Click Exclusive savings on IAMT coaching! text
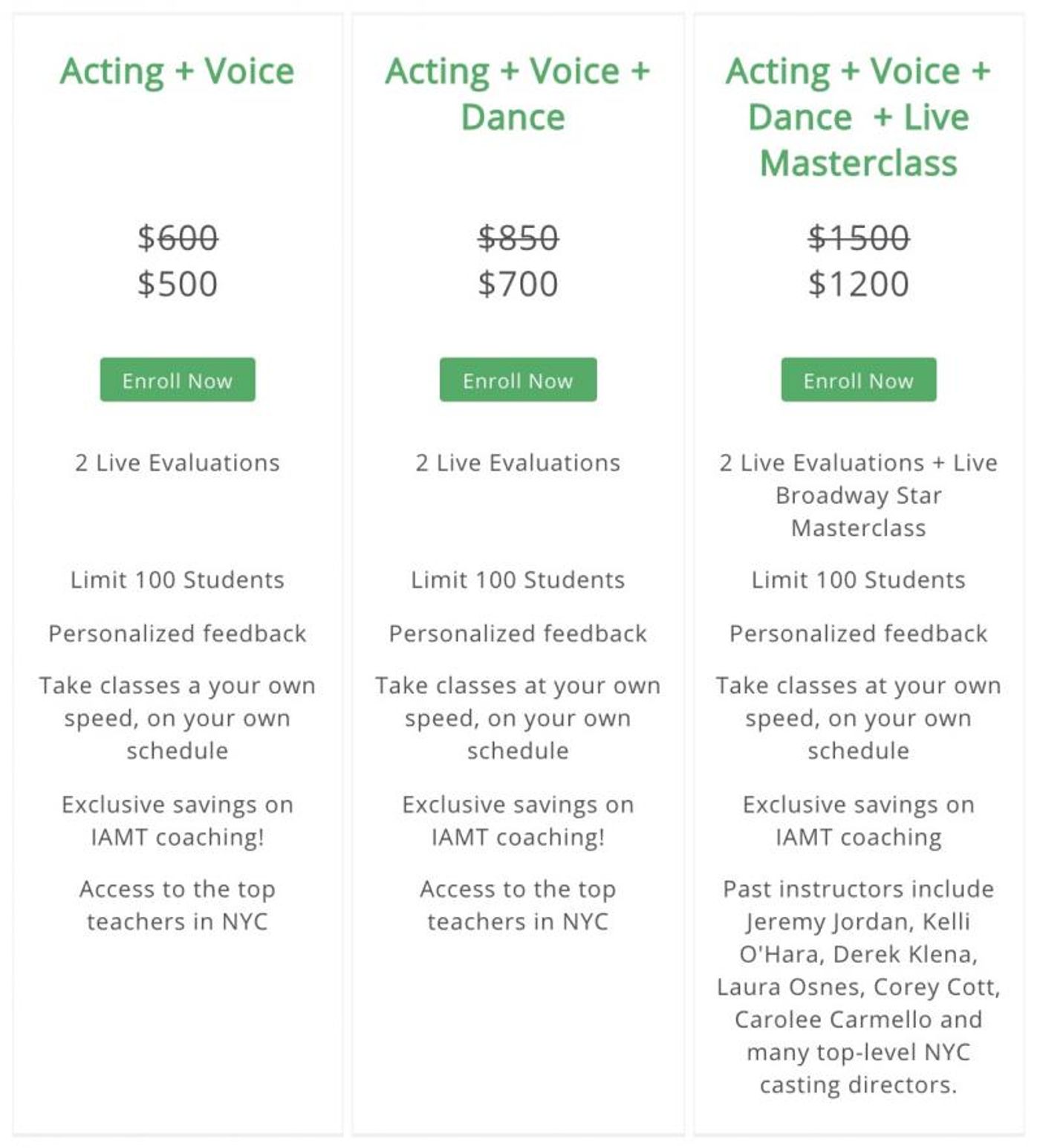The height and width of the screenshot is (1148, 1040). pos(177,820)
